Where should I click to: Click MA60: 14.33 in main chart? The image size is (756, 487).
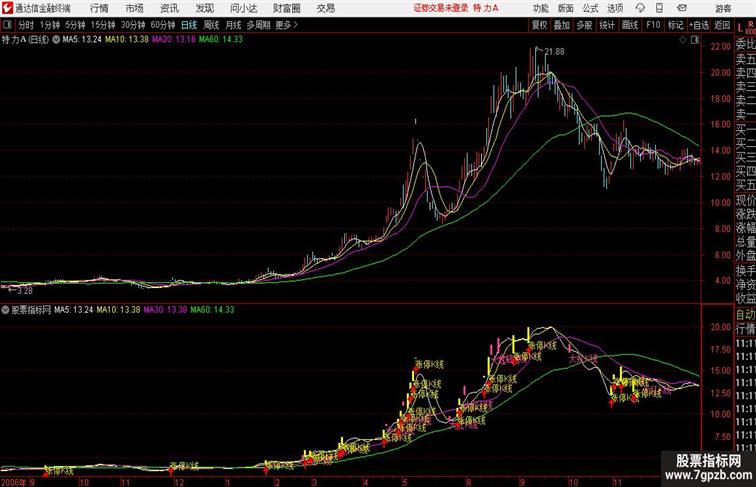[220, 40]
